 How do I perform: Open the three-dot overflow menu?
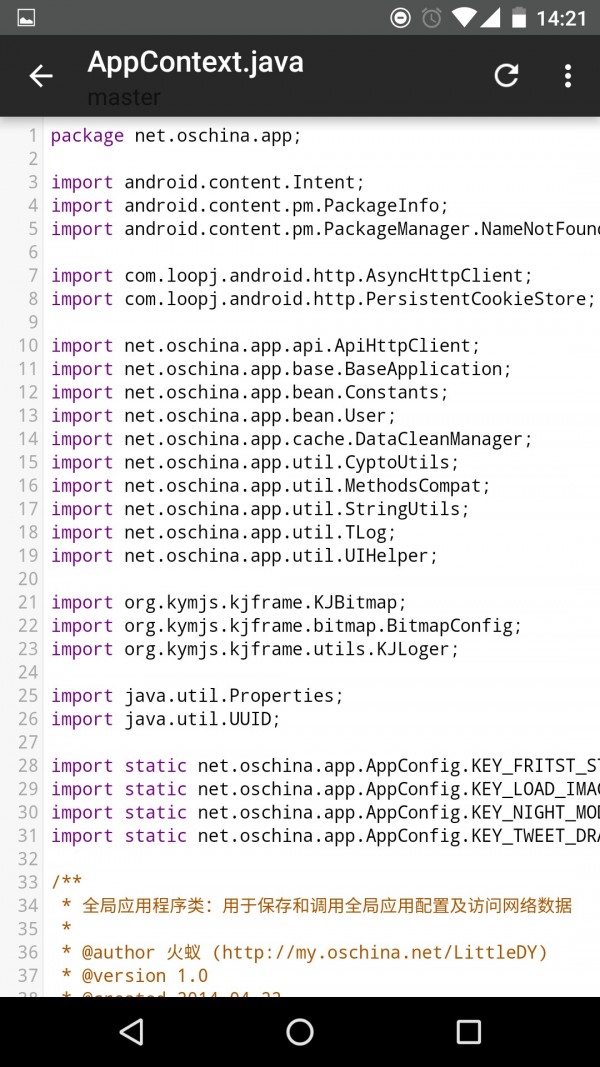[x=567, y=76]
